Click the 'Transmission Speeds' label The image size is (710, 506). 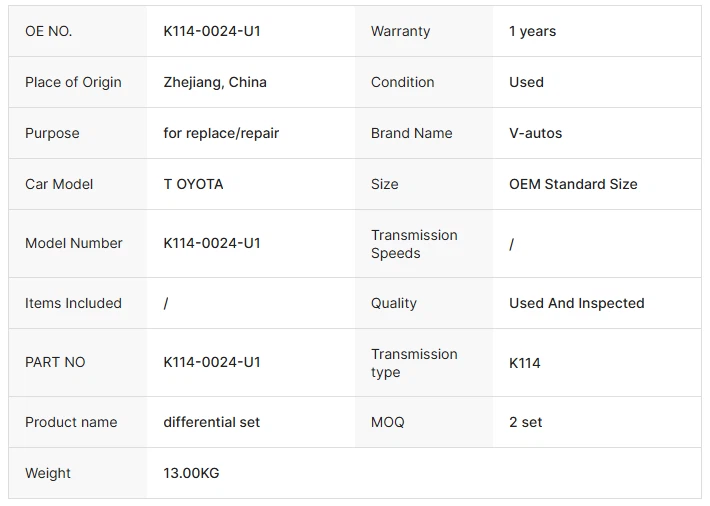click(x=414, y=244)
